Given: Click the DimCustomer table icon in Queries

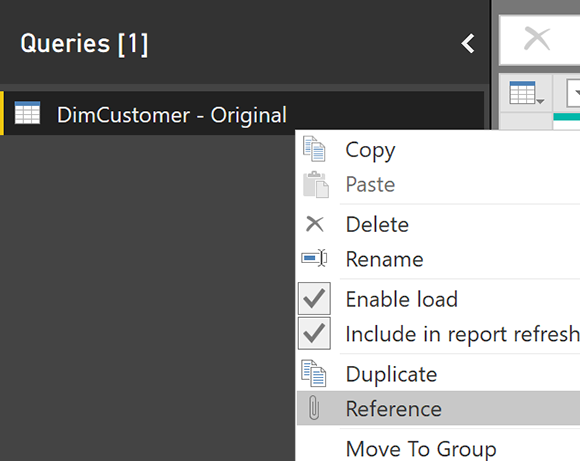Looking at the screenshot, I should (27, 113).
